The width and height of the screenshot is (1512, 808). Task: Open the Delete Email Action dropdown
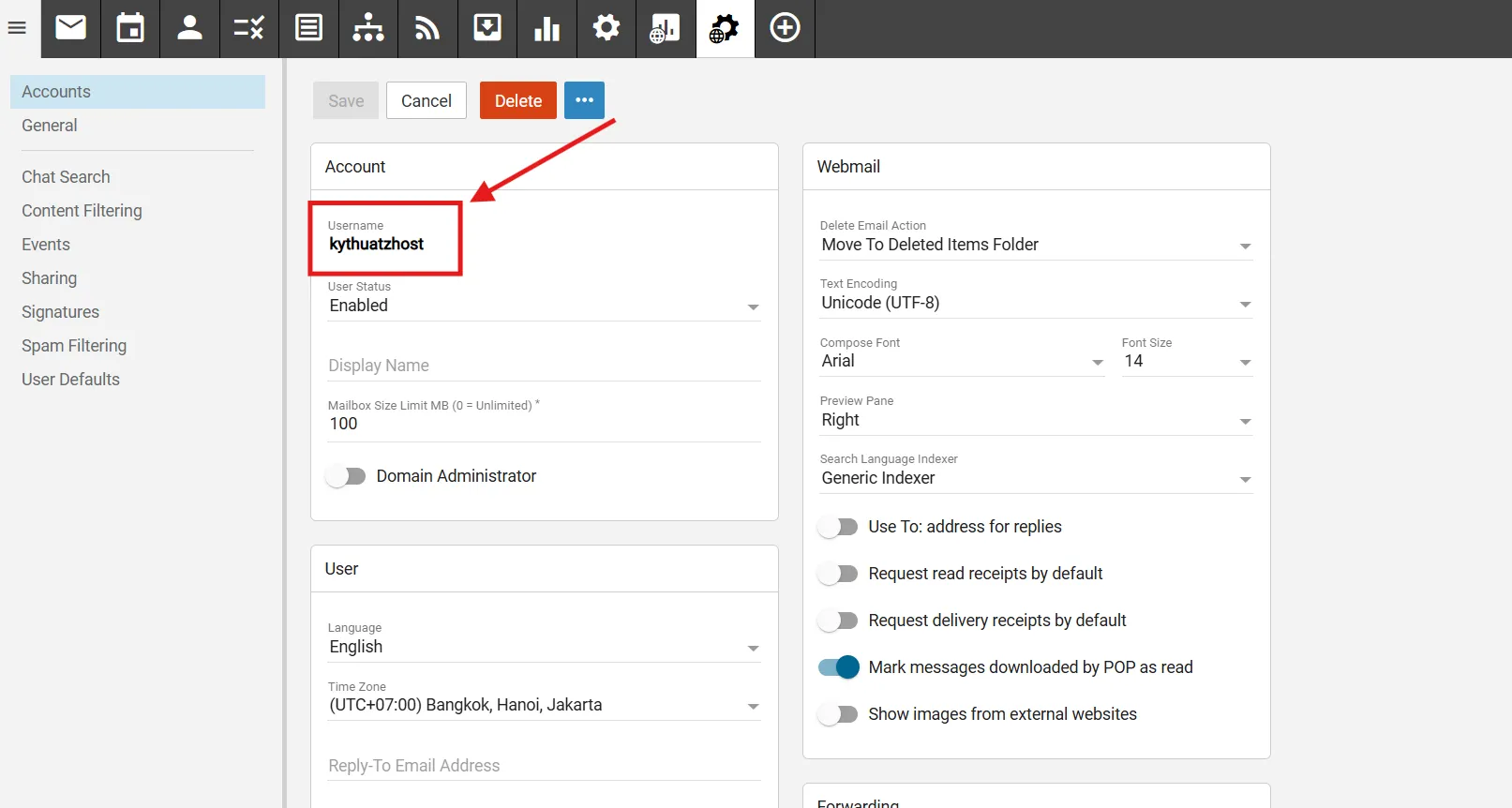click(1035, 245)
